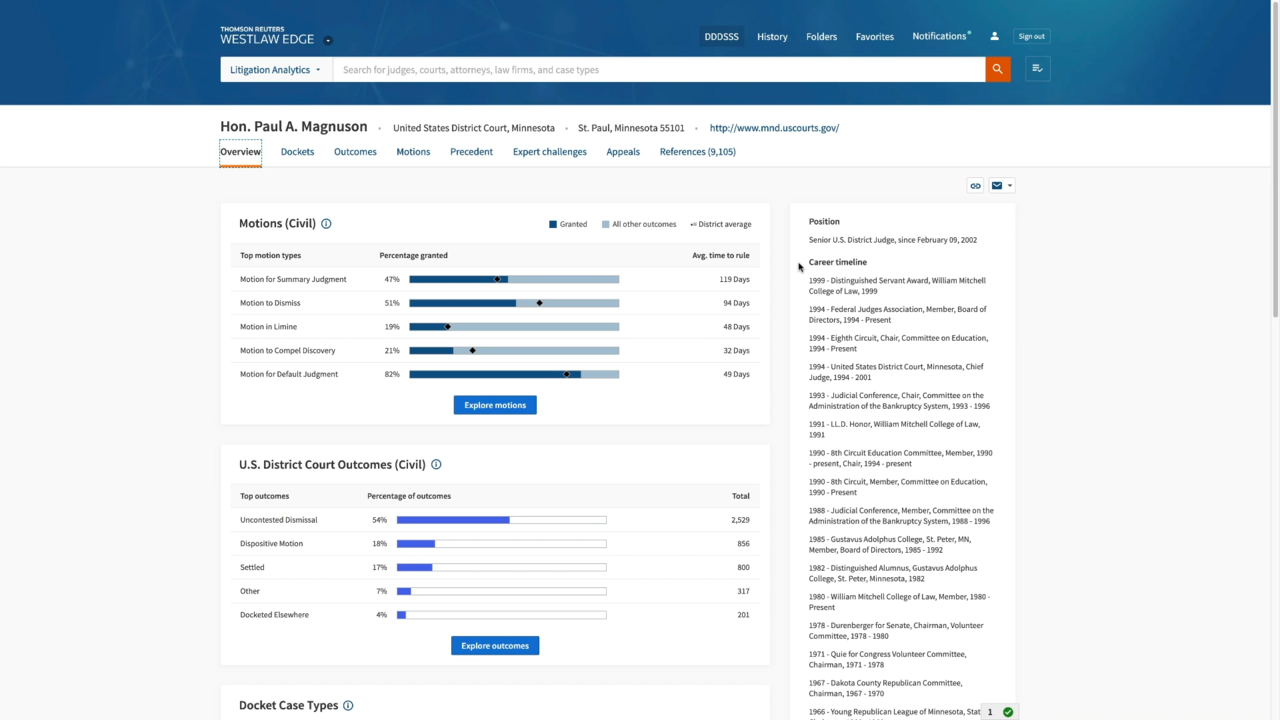
Task: Open the user profile icon
Action: point(994,36)
